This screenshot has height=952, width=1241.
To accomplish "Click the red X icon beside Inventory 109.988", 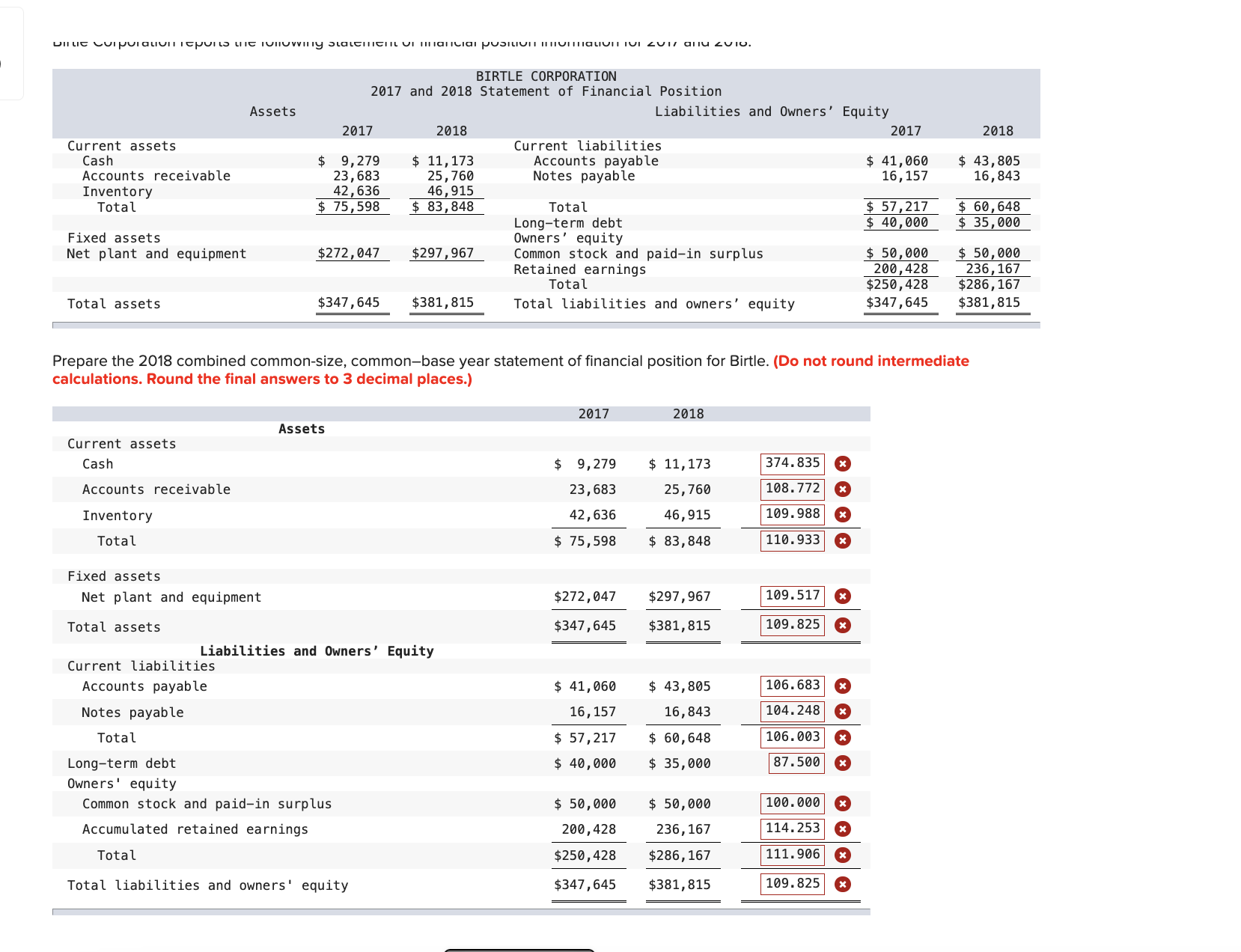I will click(843, 515).
